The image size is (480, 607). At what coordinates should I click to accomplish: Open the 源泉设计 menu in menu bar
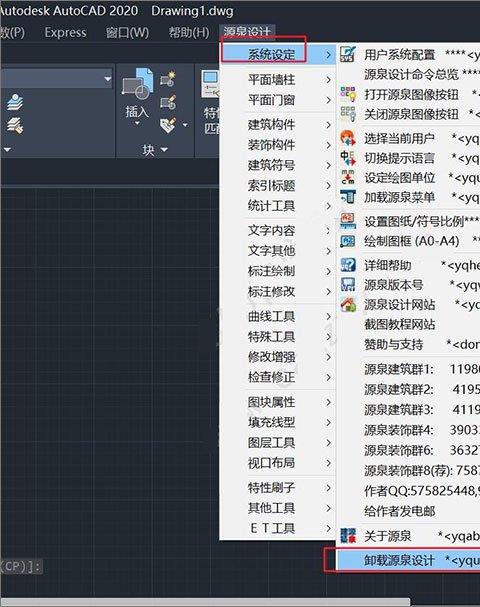(247, 31)
